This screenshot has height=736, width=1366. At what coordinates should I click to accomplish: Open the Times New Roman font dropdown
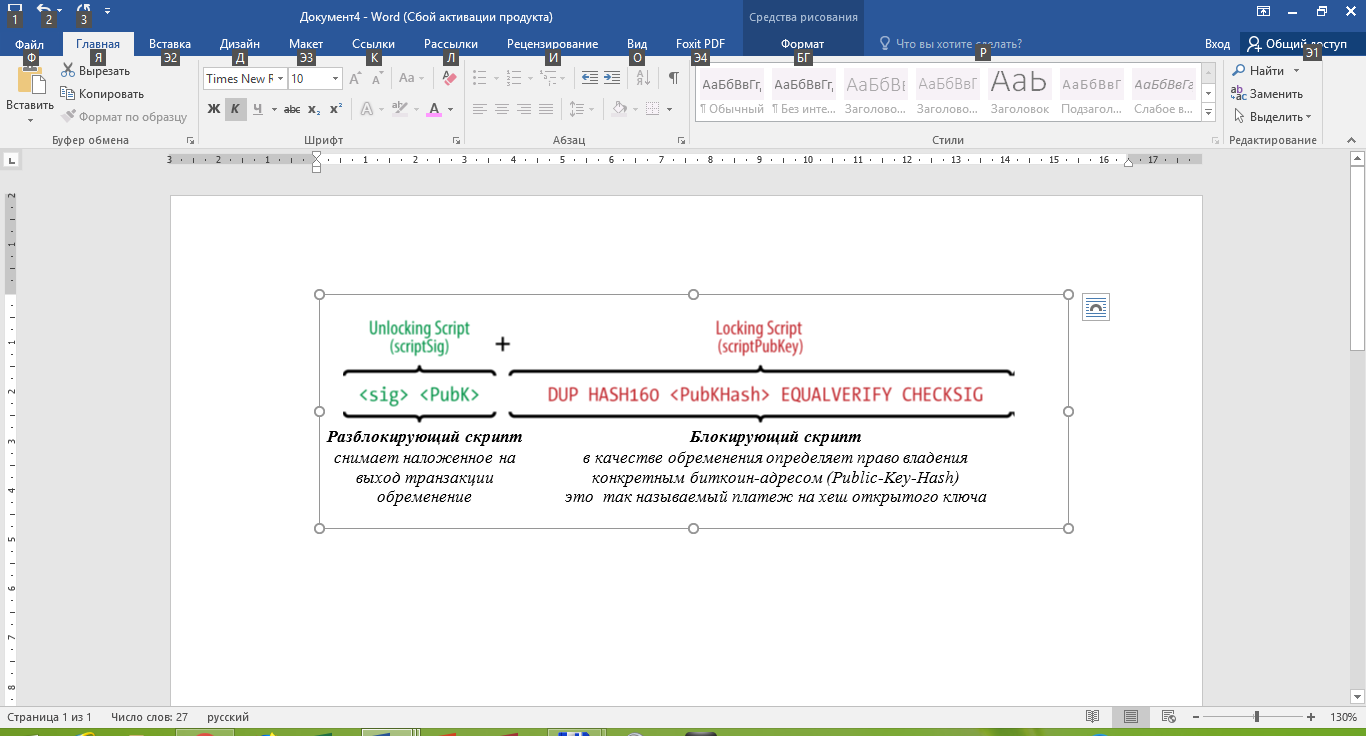pos(281,78)
